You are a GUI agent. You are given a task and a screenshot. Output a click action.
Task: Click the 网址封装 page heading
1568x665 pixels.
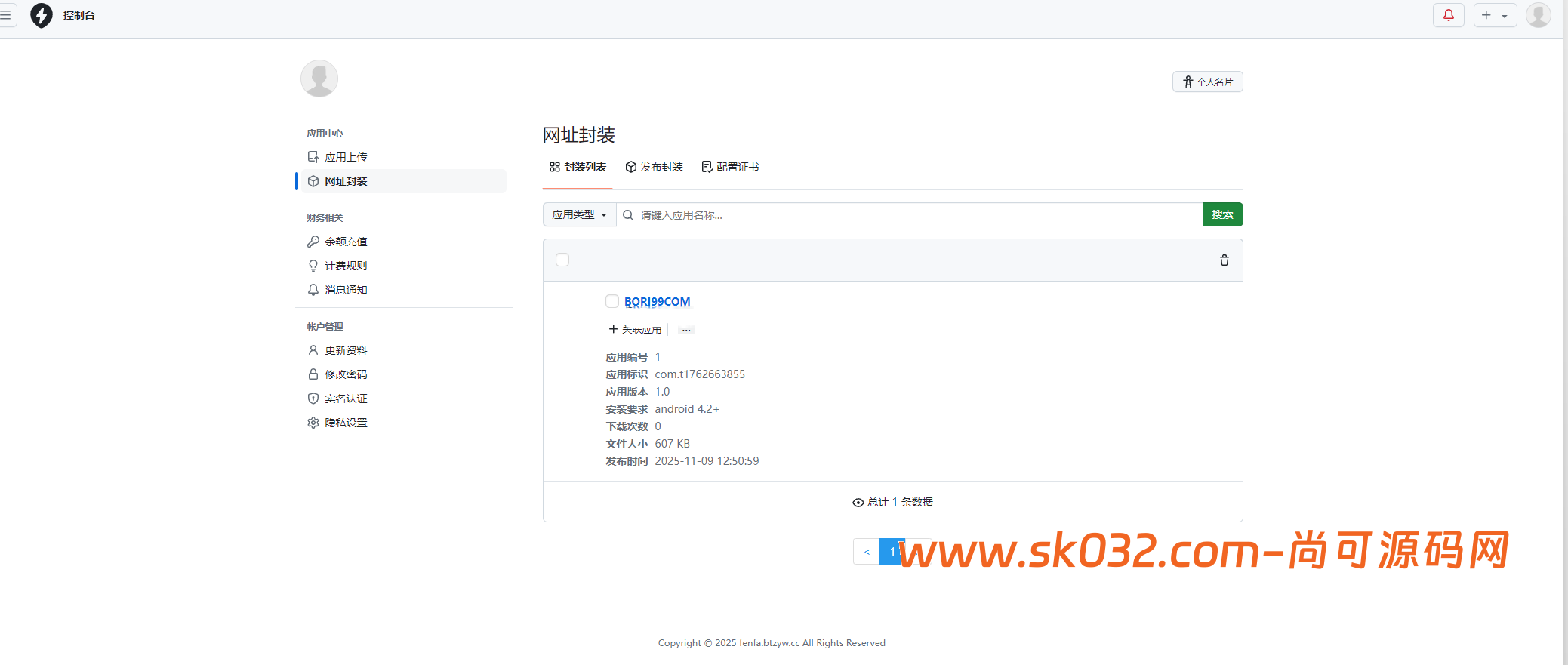[578, 135]
